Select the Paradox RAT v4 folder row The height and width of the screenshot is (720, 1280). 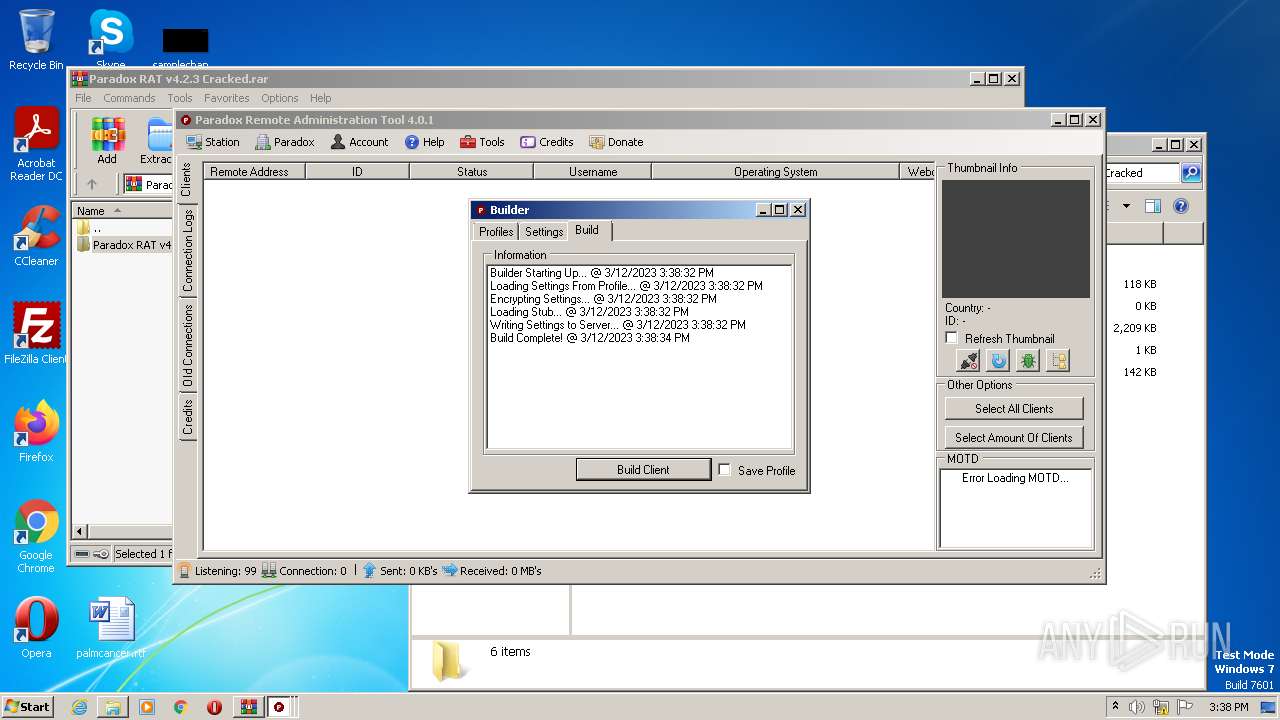[x=123, y=245]
